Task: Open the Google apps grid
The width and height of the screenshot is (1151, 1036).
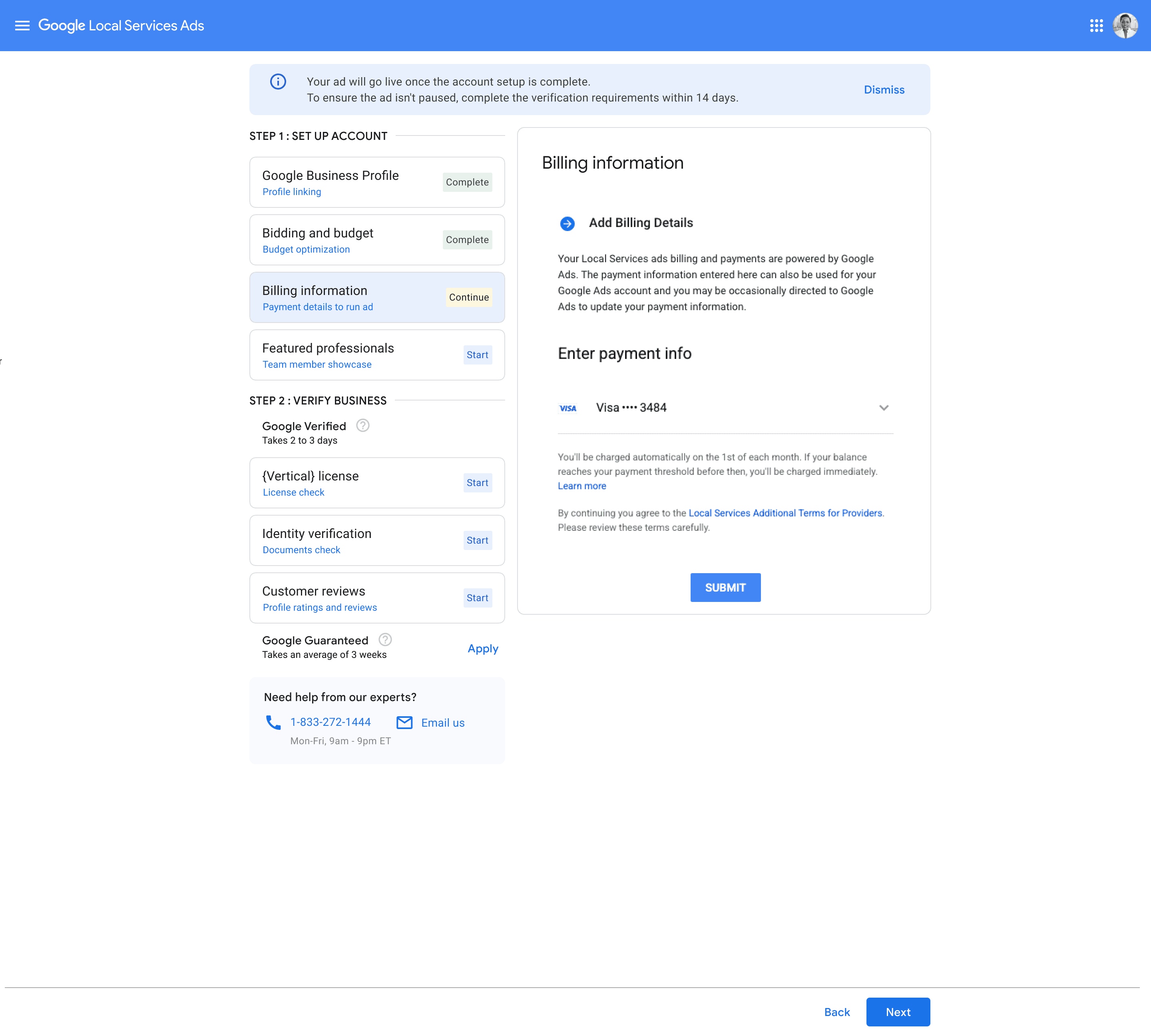Action: coord(1096,26)
